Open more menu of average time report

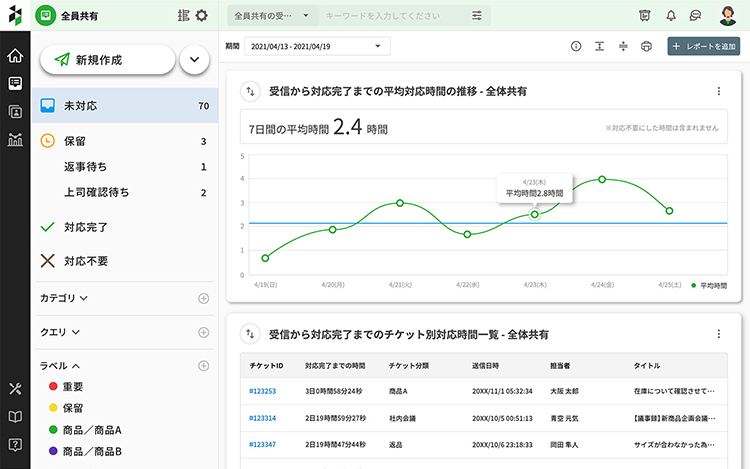click(718, 91)
